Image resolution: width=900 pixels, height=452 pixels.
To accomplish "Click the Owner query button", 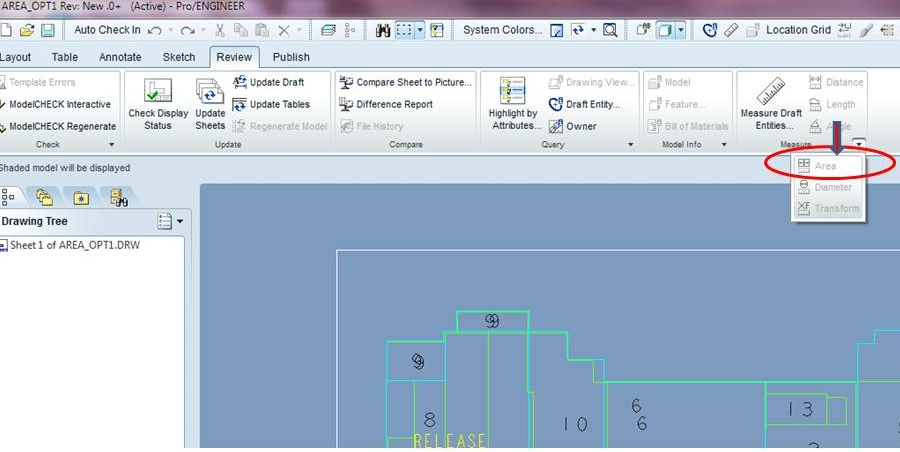I will [572, 126].
